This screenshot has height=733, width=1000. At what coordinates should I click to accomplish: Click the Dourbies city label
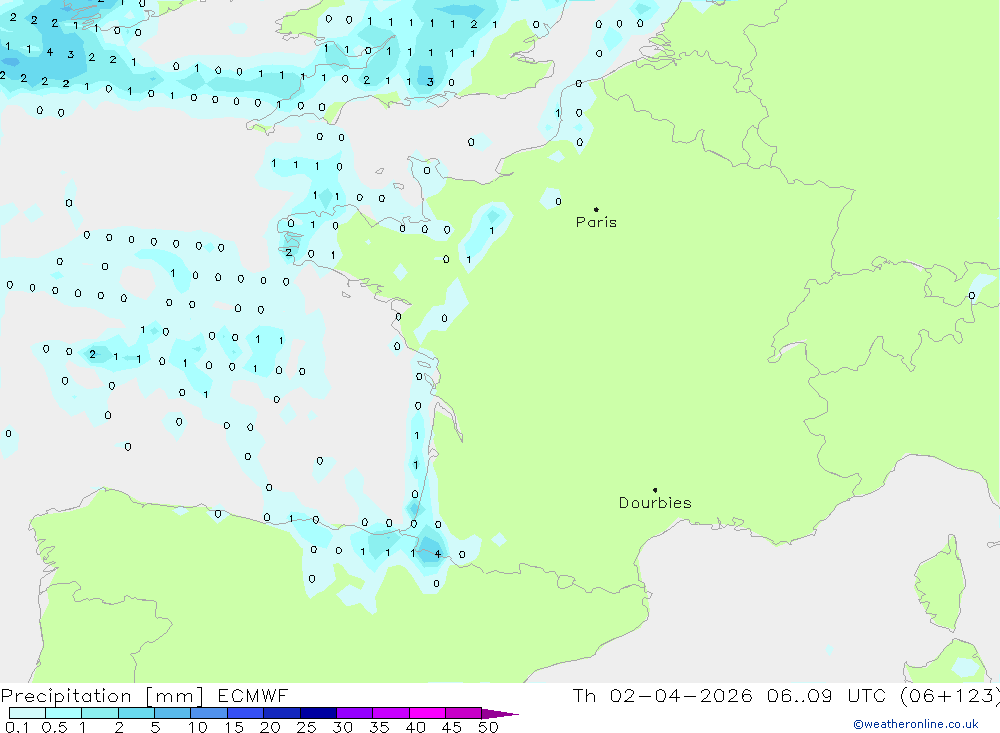point(655,503)
